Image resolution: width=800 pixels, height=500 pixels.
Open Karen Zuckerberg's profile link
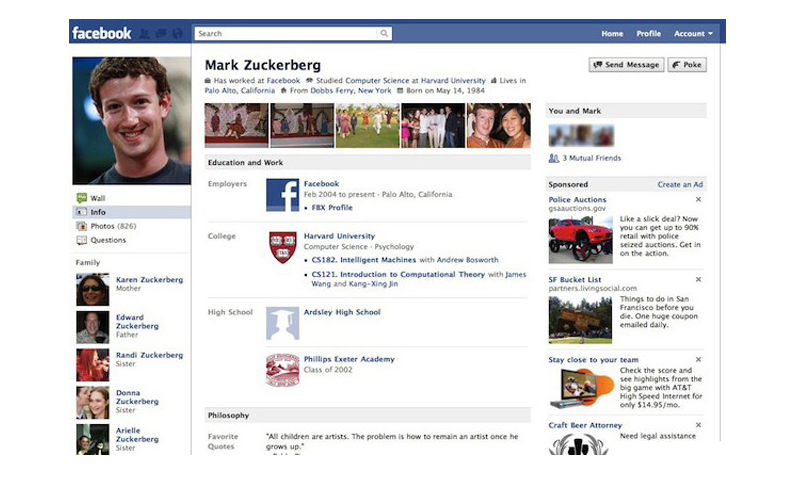coord(149,280)
